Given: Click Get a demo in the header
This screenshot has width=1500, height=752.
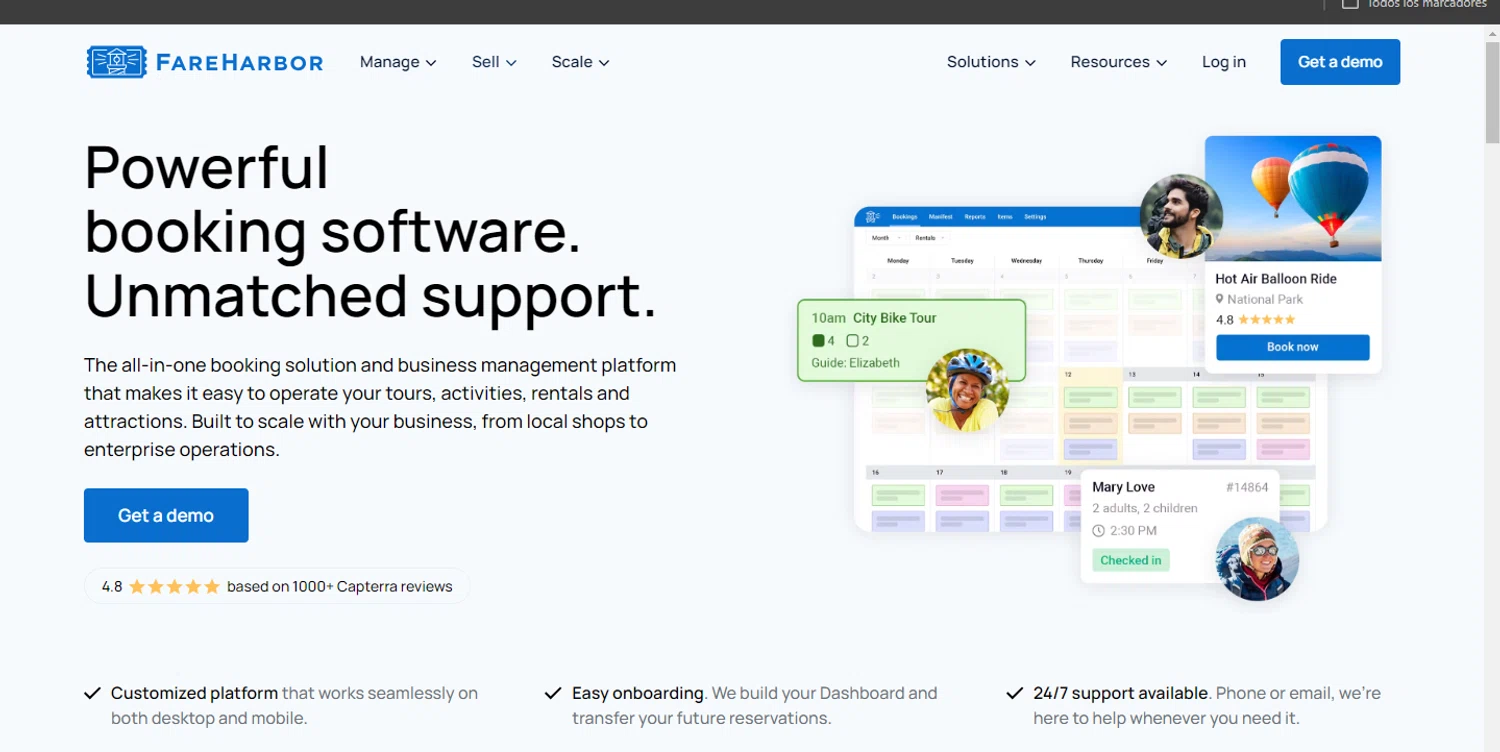Looking at the screenshot, I should [1340, 62].
